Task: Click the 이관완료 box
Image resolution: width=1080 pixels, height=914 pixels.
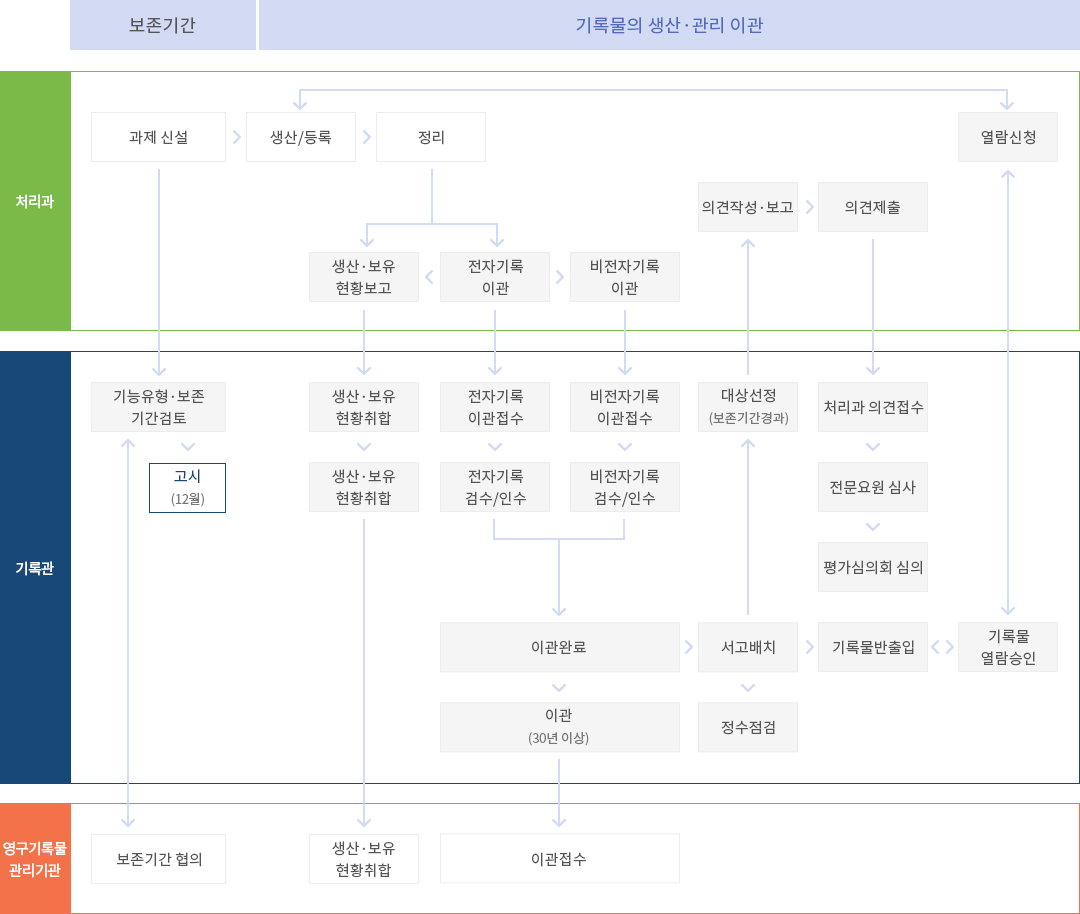Action: 559,647
